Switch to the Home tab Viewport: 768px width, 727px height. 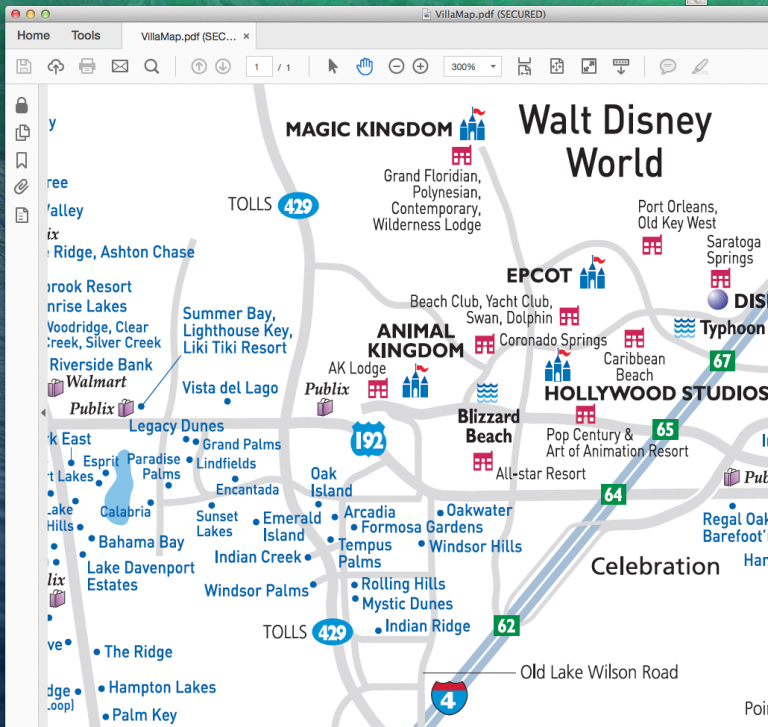click(x=33, y=36)
